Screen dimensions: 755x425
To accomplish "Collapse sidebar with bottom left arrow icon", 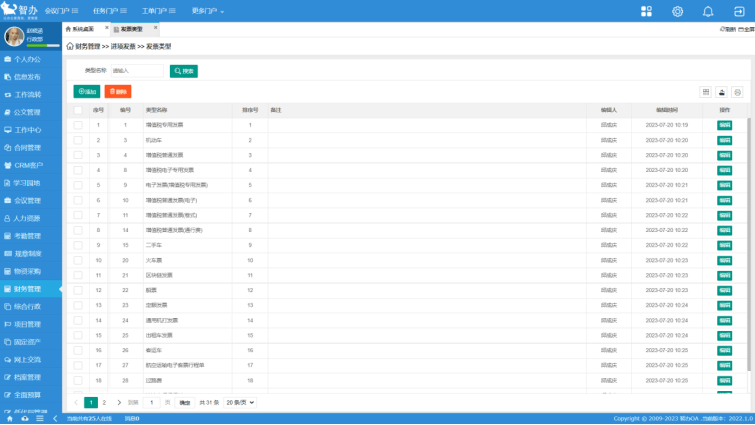I will tap(53, 419).
